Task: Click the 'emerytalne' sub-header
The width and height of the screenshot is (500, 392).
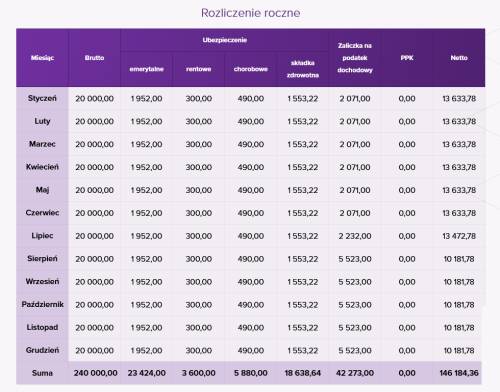Action: tap(146, 69)
